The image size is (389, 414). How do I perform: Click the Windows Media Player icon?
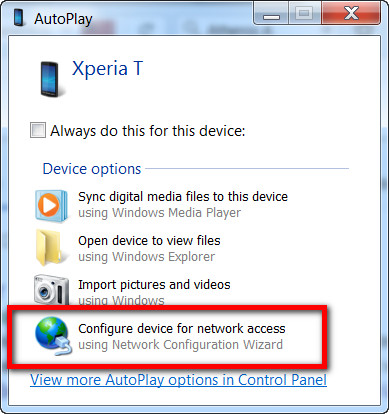52,206
